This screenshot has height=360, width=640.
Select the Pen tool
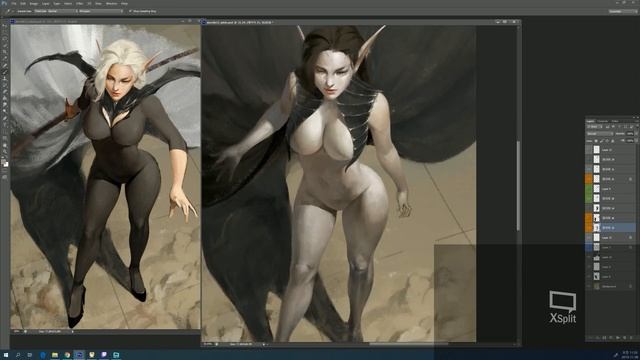tap(5, 118)
